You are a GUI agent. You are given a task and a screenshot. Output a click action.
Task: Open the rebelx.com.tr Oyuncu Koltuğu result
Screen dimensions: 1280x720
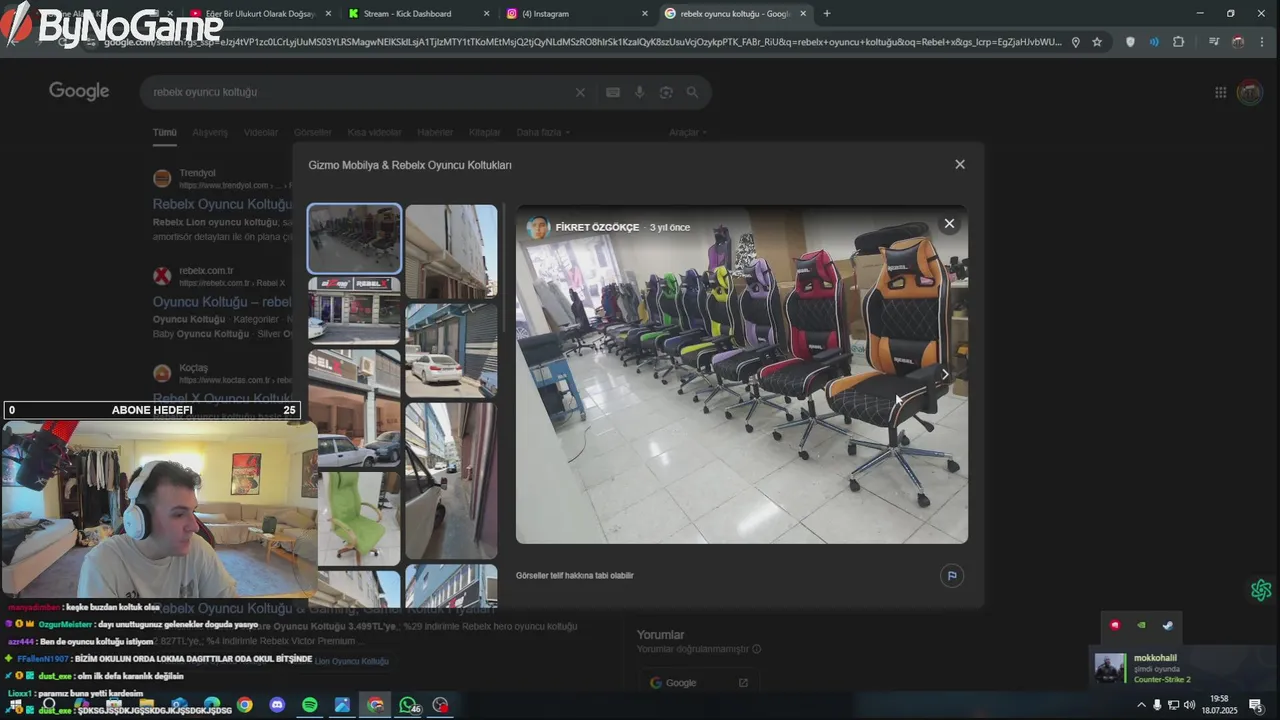click(222, 302)
